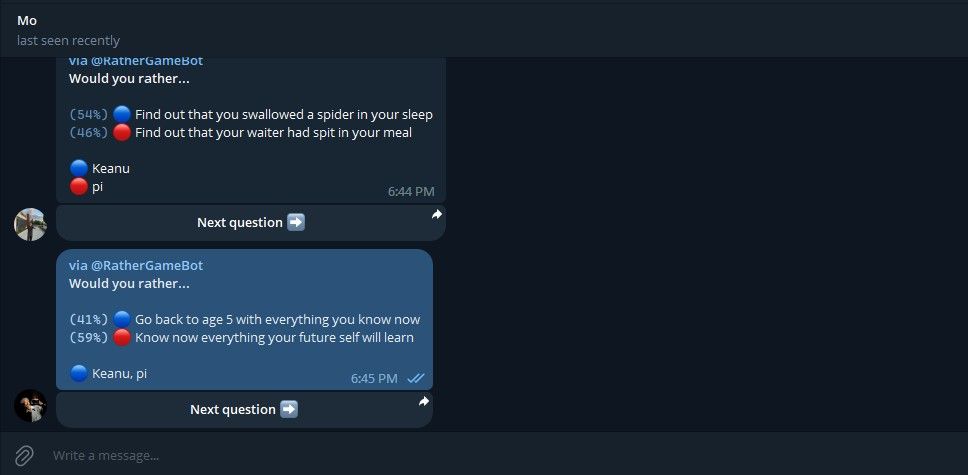Screen dimensions: 968x475
Task: Click Next question under the age 5 poll
Action: 244,410
